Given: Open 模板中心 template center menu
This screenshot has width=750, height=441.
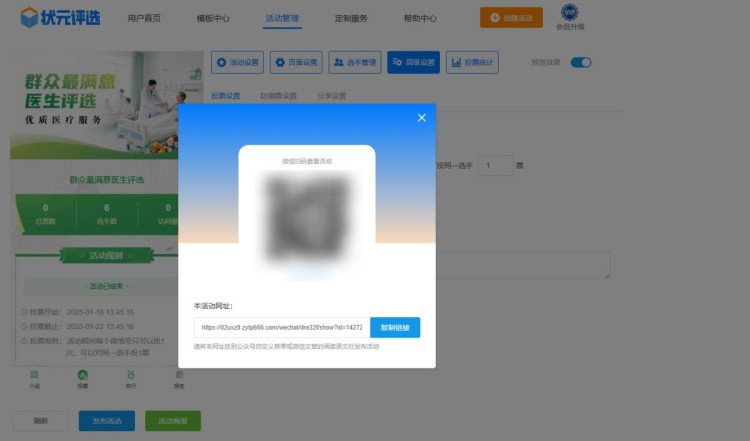Looking at the screenshot, I should coord(212,18).
